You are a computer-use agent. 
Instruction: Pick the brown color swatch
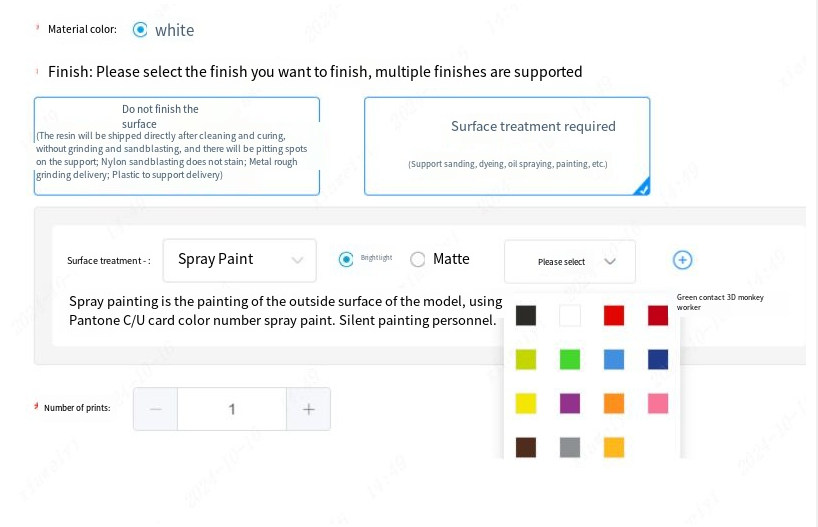[x=526, y=447]
